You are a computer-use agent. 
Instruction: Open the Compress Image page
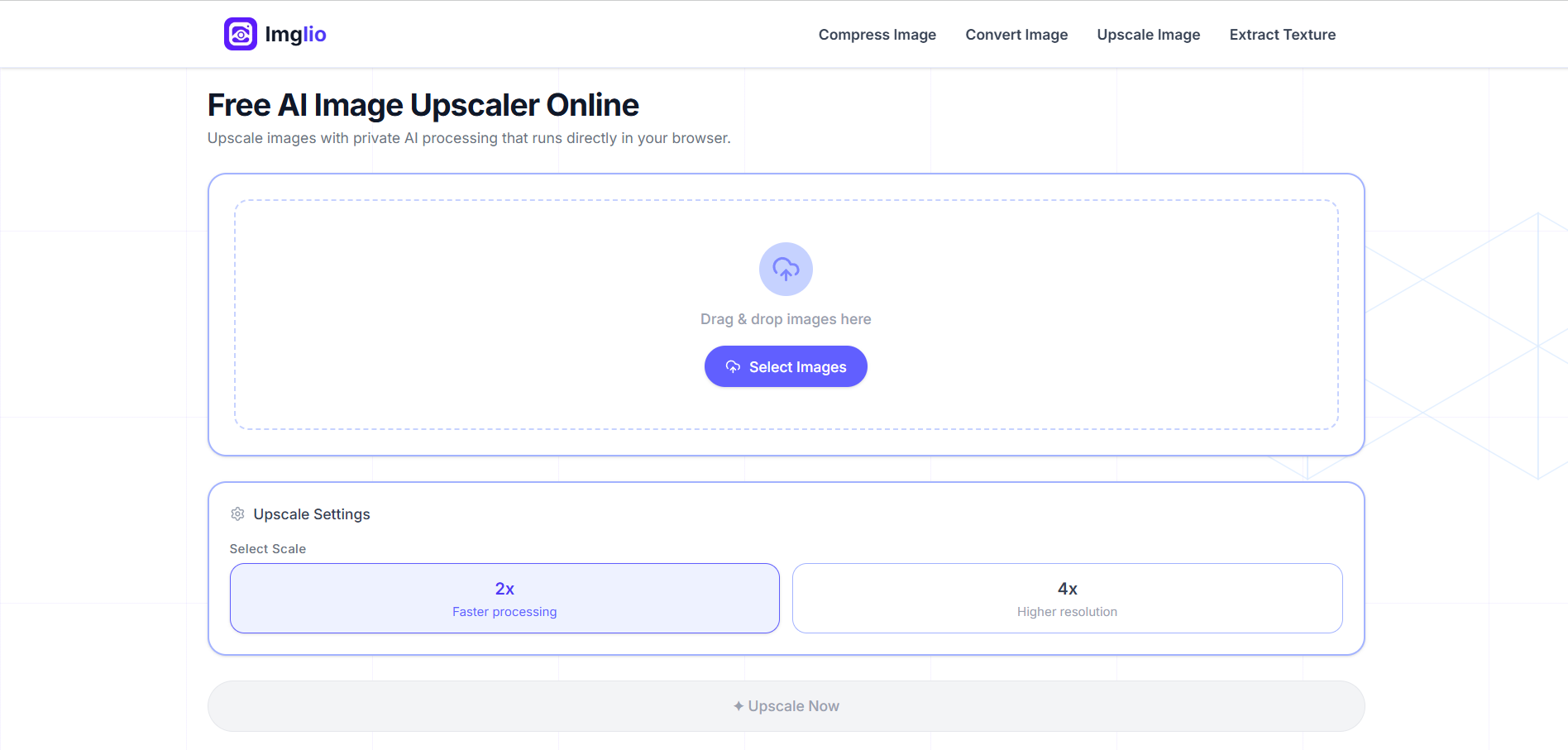point(877,35)
